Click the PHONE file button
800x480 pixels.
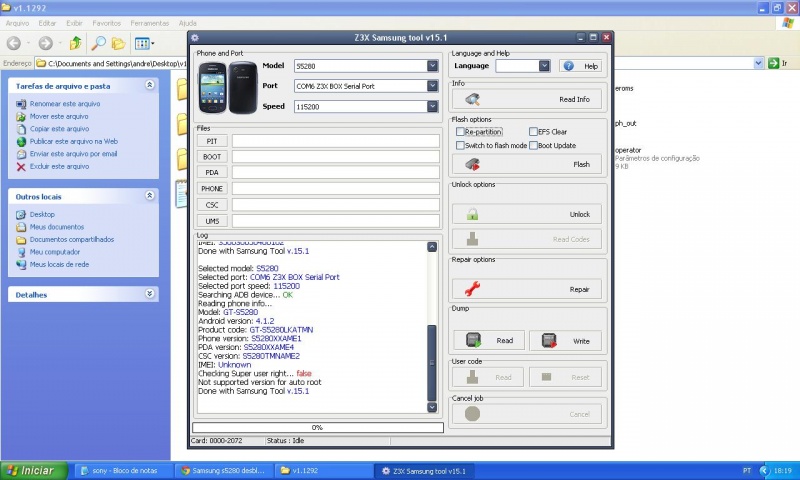point(212,189)
